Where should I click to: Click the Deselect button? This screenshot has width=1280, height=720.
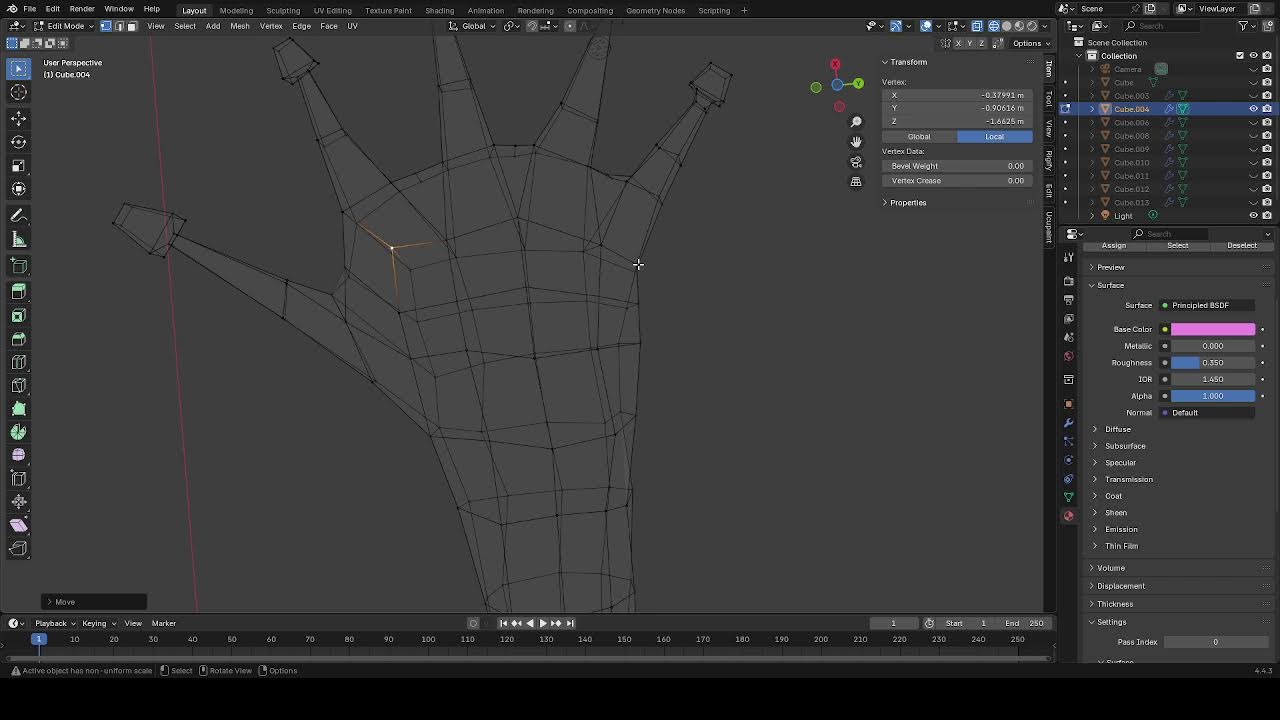tap(1242, 245)
